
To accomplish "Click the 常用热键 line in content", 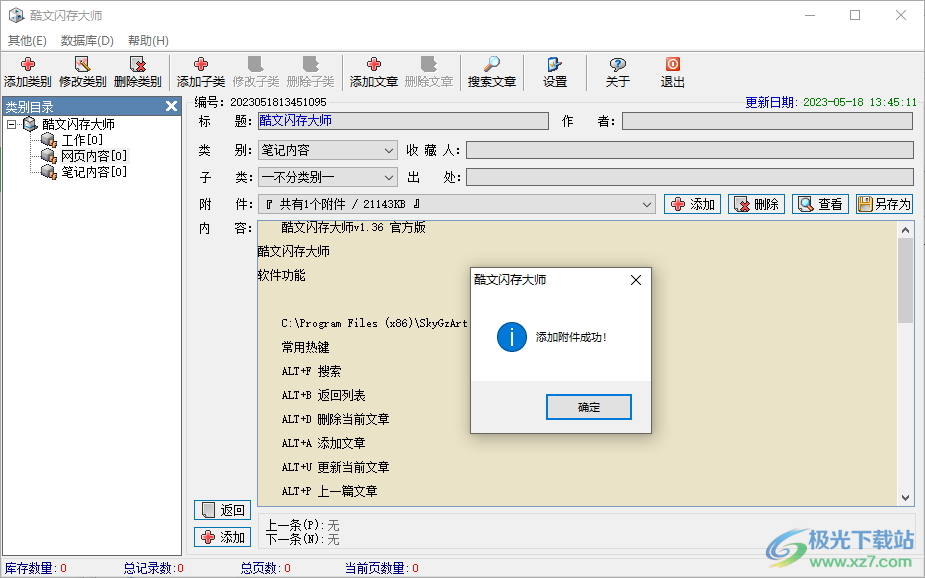I will tap(306, 347).
